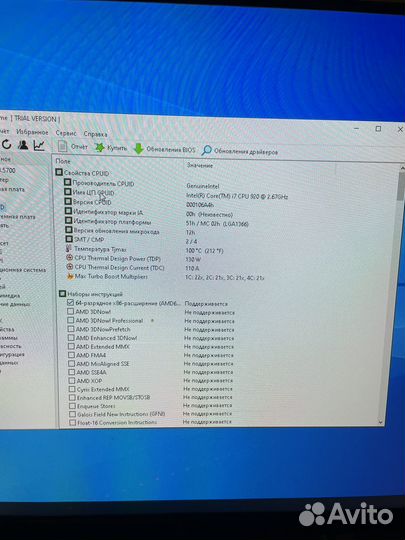Select thermometer icon beside Температура Tjmax
Viewport: 405px width, 540px height.
(69, 248)
